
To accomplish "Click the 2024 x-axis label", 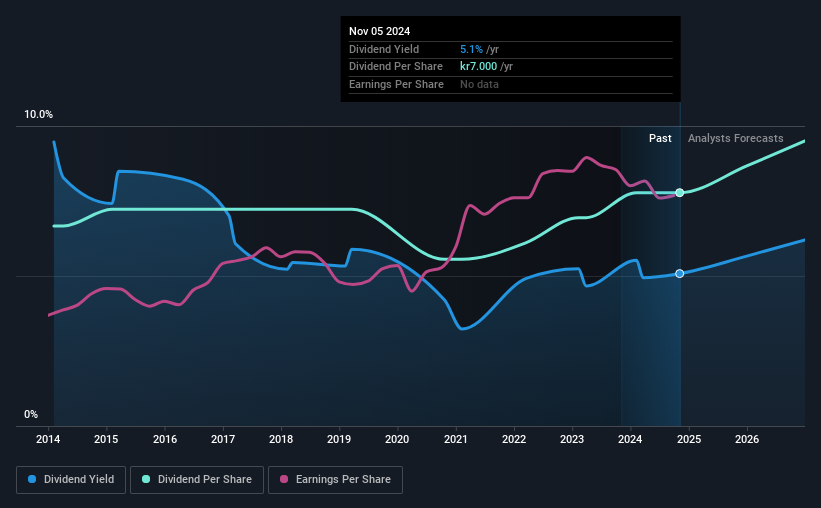I will [630, 439].
